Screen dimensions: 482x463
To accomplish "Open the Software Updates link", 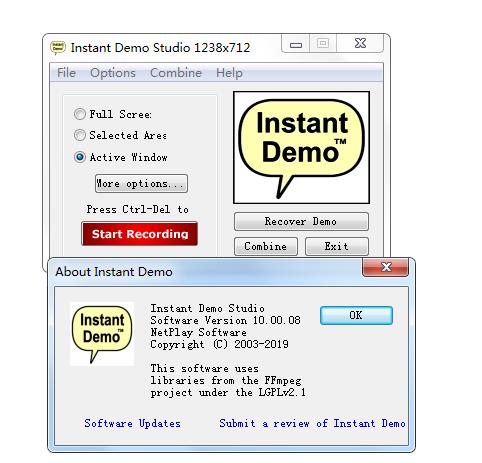I will [x=132, y=423].
